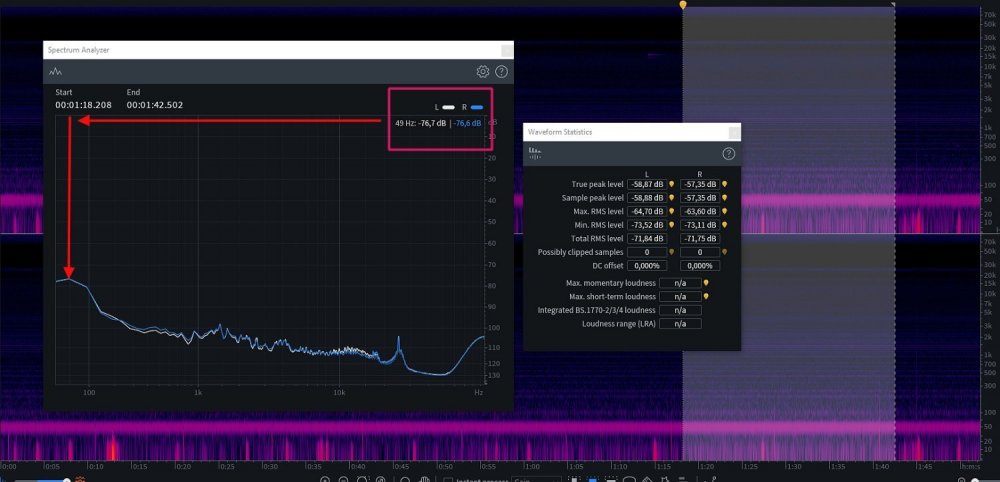Screen dimensions: 1000x482
Task: Click the Max. momentary loudness marker pin
Action: 706,283
